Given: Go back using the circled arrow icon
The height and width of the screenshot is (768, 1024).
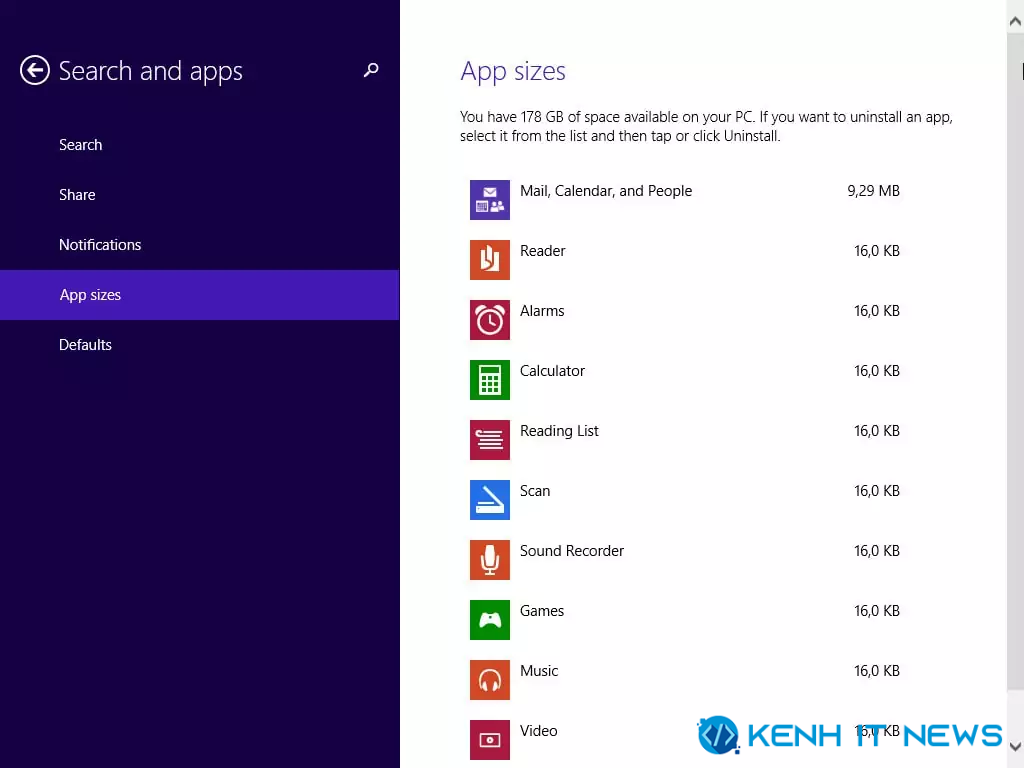Looking at the screenshot, I should (35, 71).
